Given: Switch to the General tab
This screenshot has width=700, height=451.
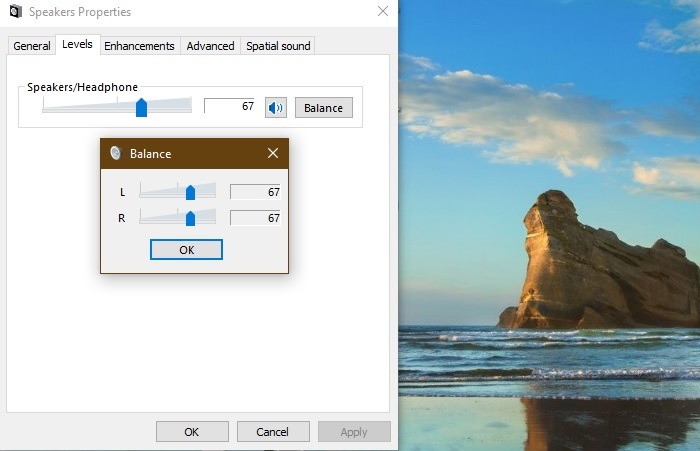Looking at the screenshot, I should click(32, 46).
